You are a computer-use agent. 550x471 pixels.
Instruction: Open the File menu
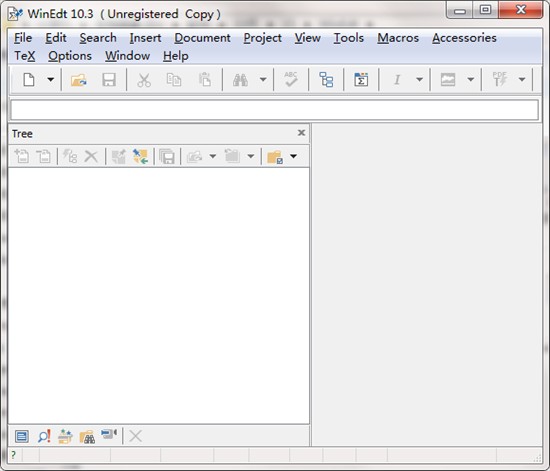coord(23,38)
